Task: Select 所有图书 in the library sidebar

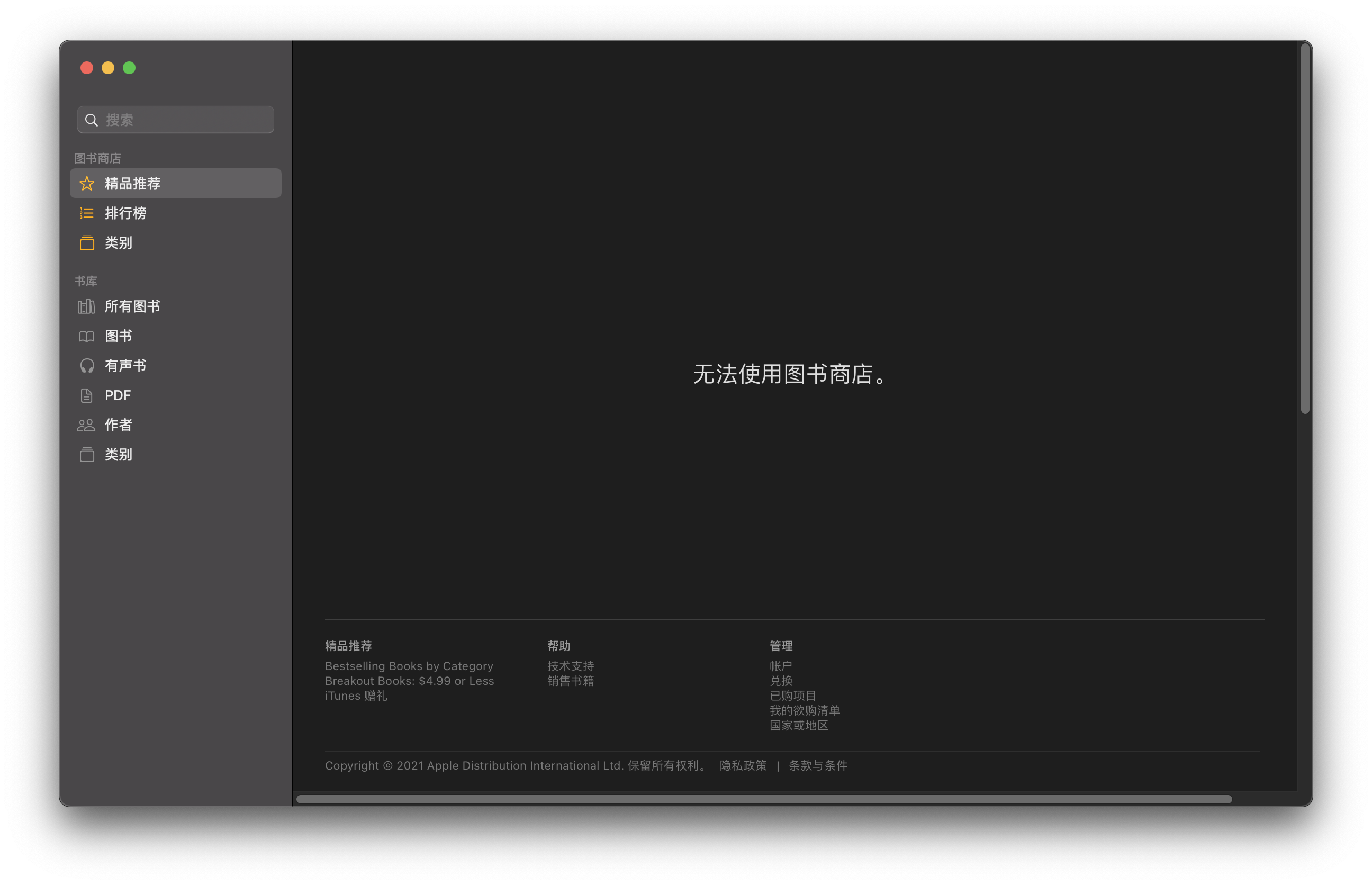Action: pyautogui.click(x=132, y=306)
